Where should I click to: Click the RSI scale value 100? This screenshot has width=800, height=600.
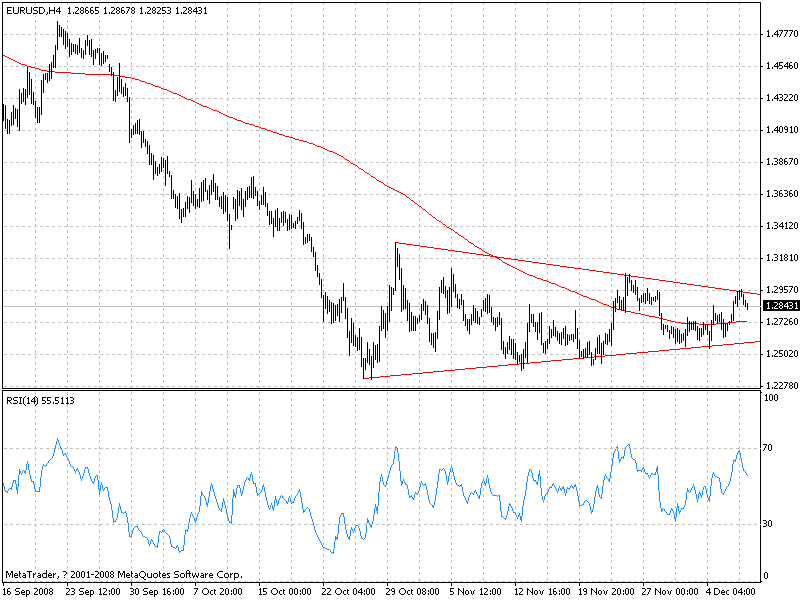pos(771,398)
